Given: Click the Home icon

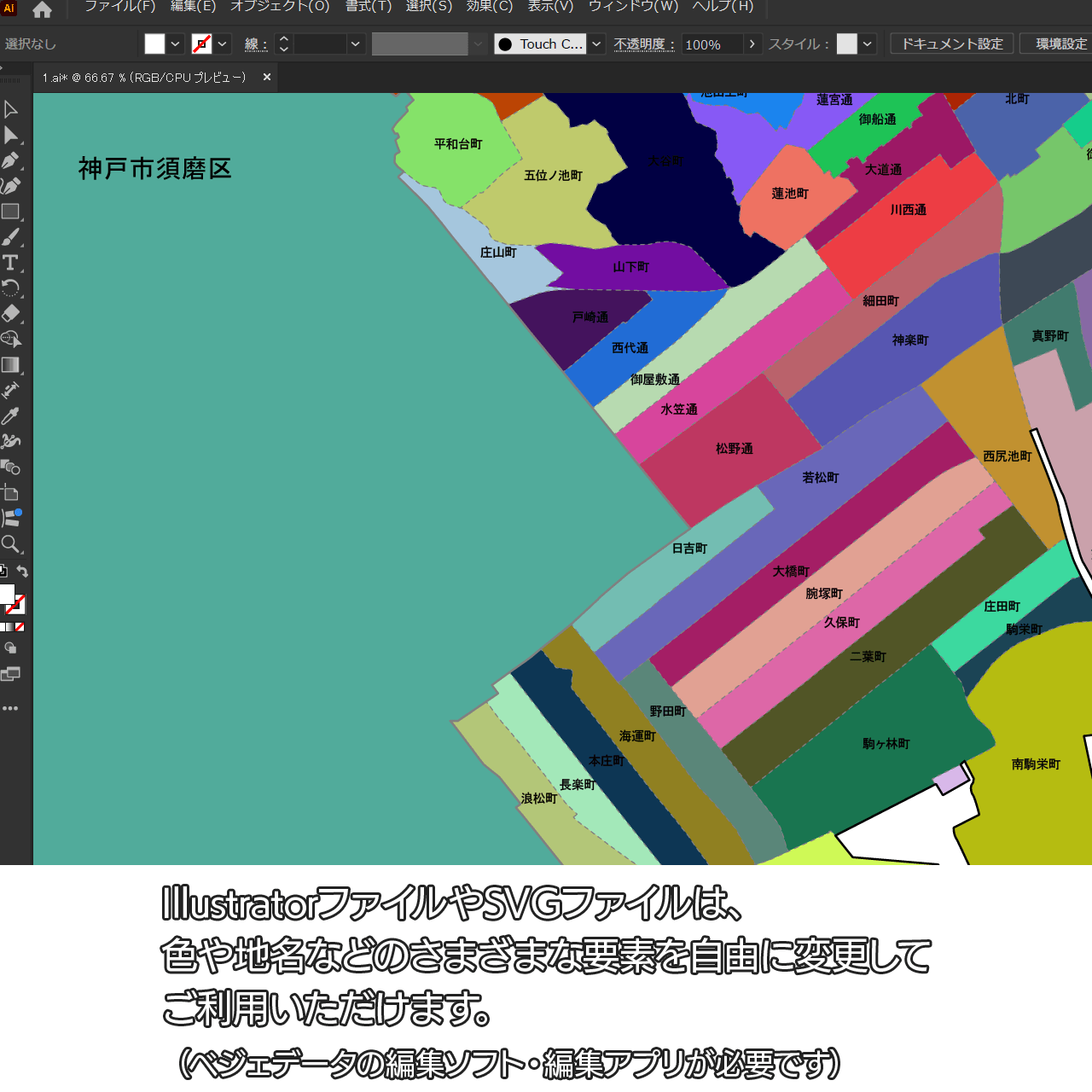Looking at the screenshot, I should (x=42, y=10).
